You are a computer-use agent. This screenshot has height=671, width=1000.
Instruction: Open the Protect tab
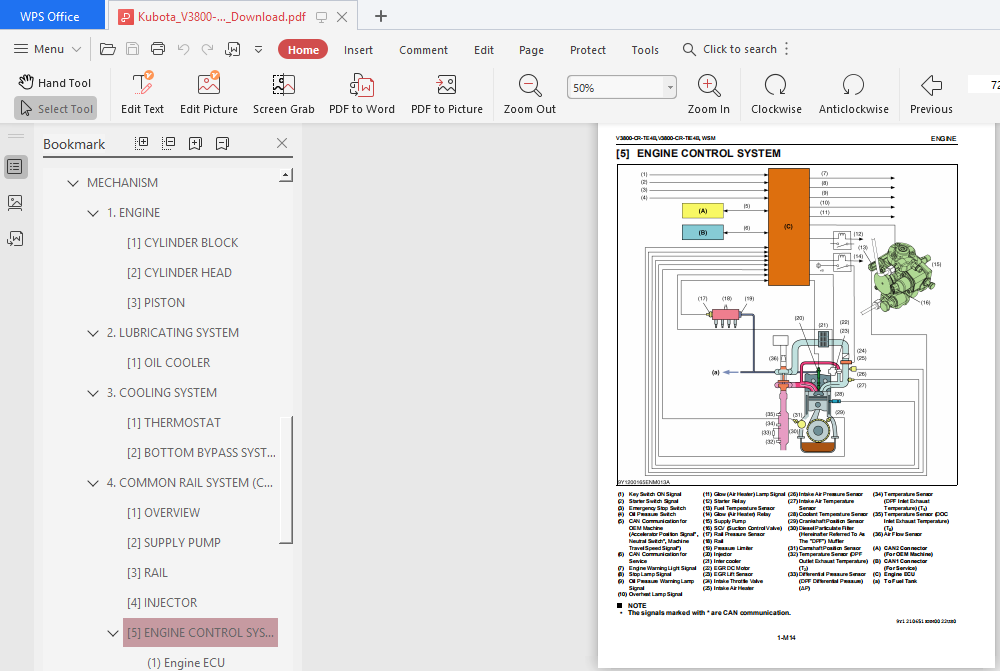(x=588, y=50)
